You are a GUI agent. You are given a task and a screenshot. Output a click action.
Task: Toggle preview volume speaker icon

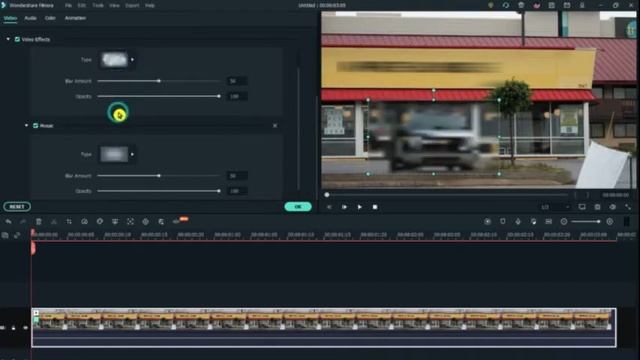pyautogui.click(x=613, y=207)
